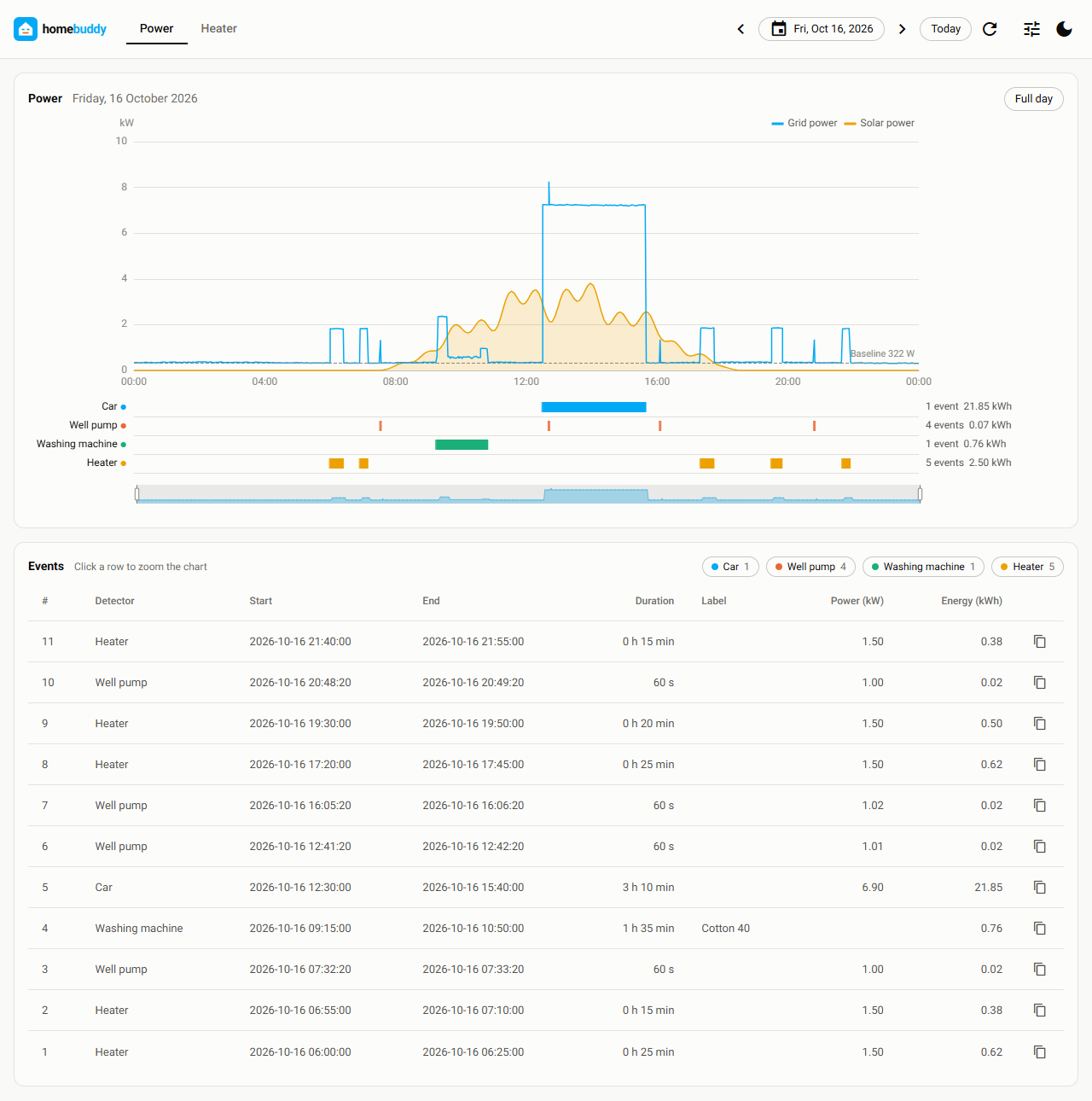Click the refresh icon

click(x=990, y=29)
